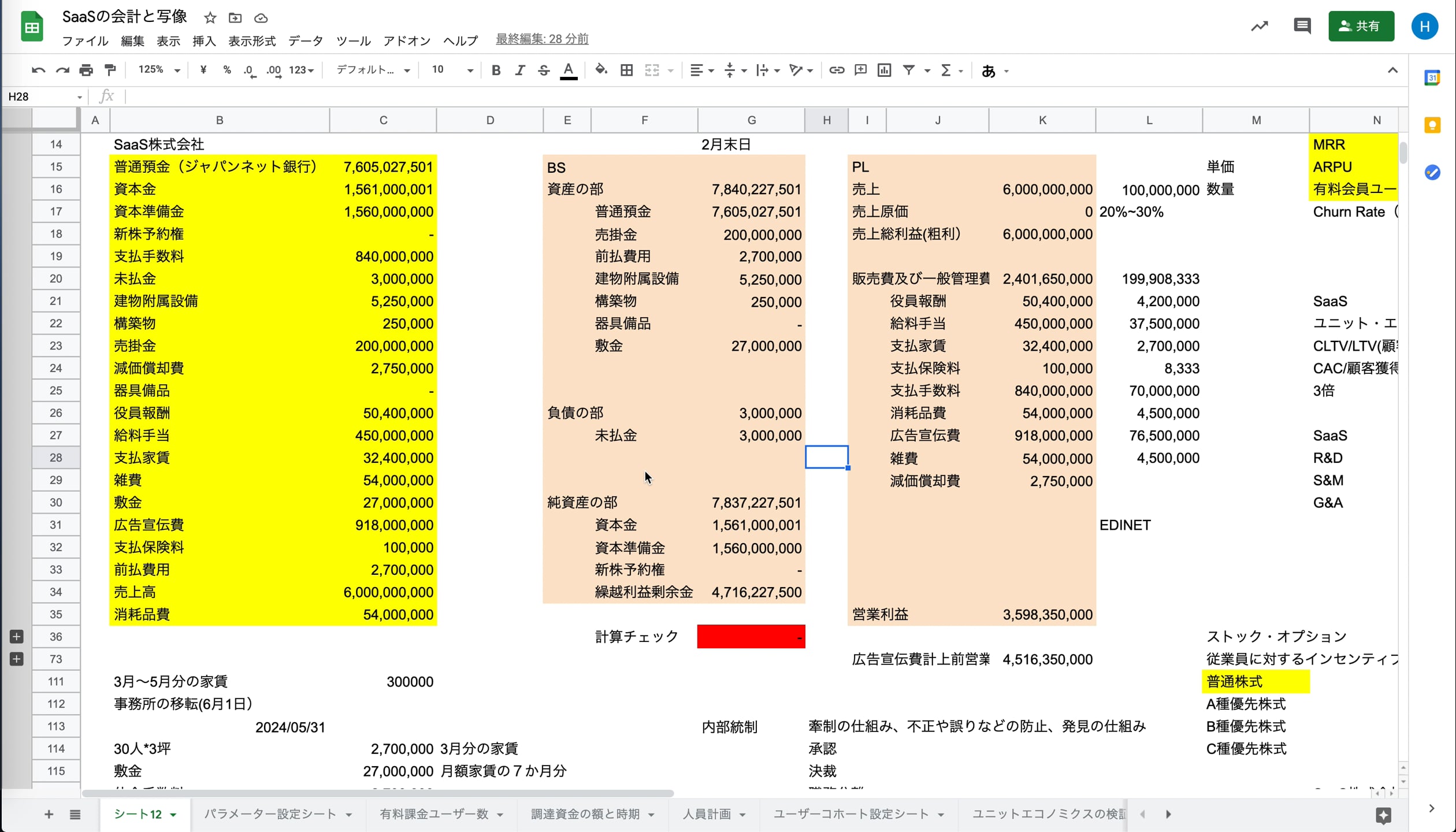The width and height of the screenshot is (1456, 832).
Task: Switch to the 人員計画 sheet tab
Action: tap(707, 814)
